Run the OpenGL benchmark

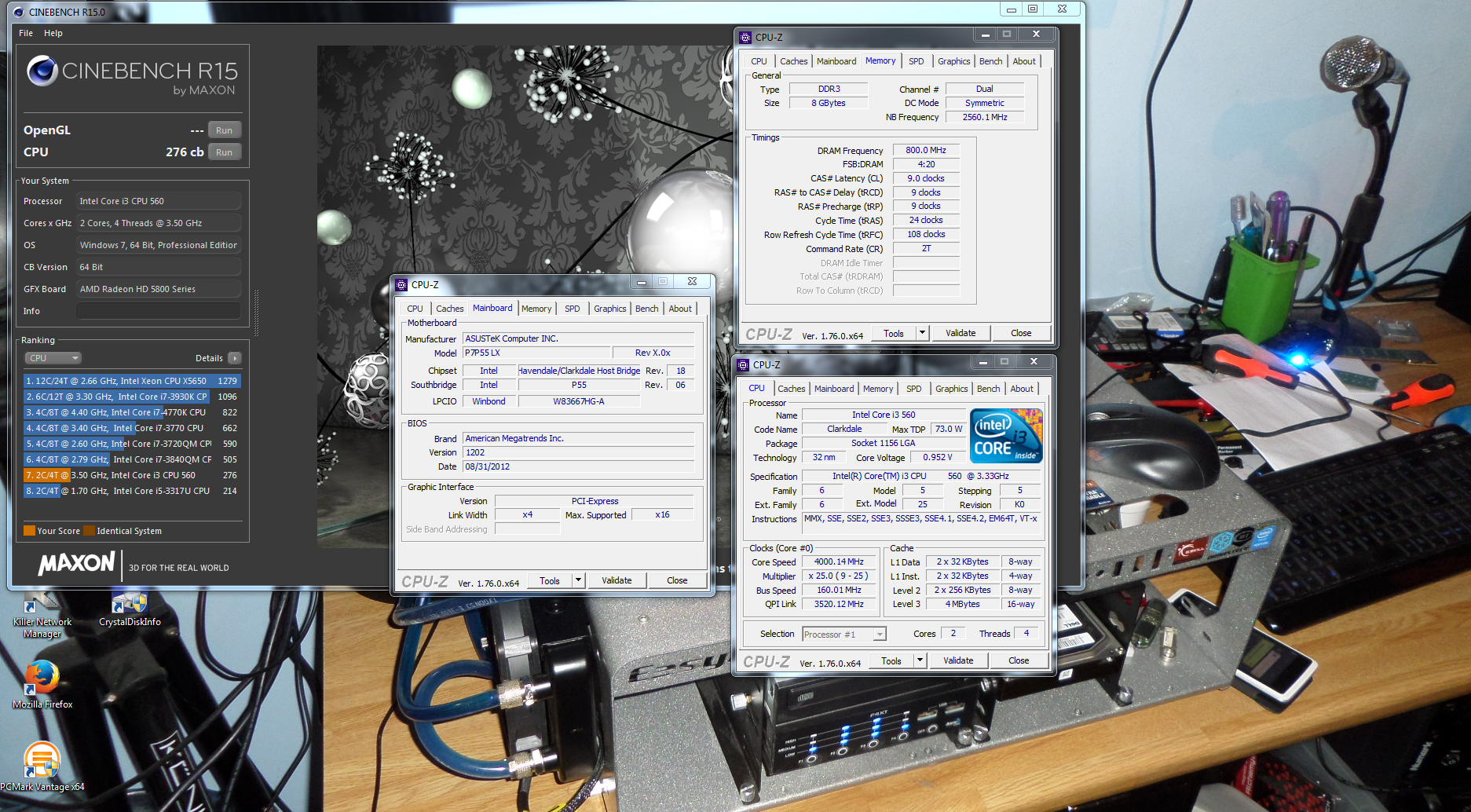point(224,130)
